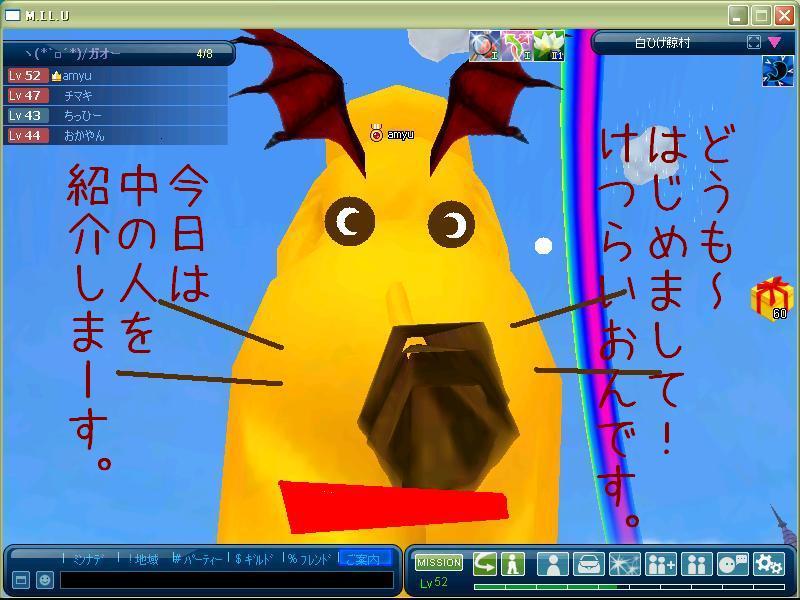Click into the black chat input field
Screen dimensions: 800x600
(x=227, y=580)
